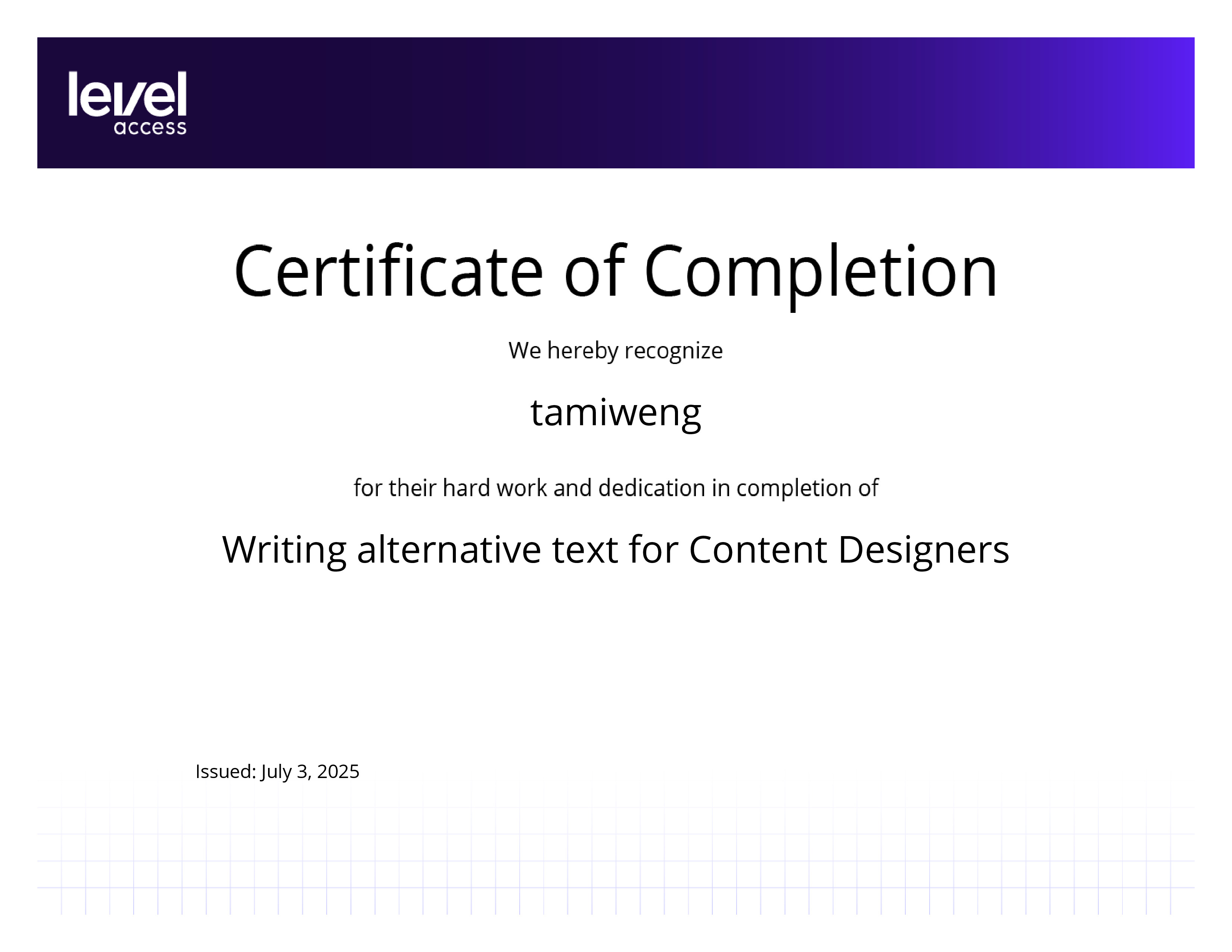Click the word "access" under the logo

pyautogui.click(x=150, y=127)
